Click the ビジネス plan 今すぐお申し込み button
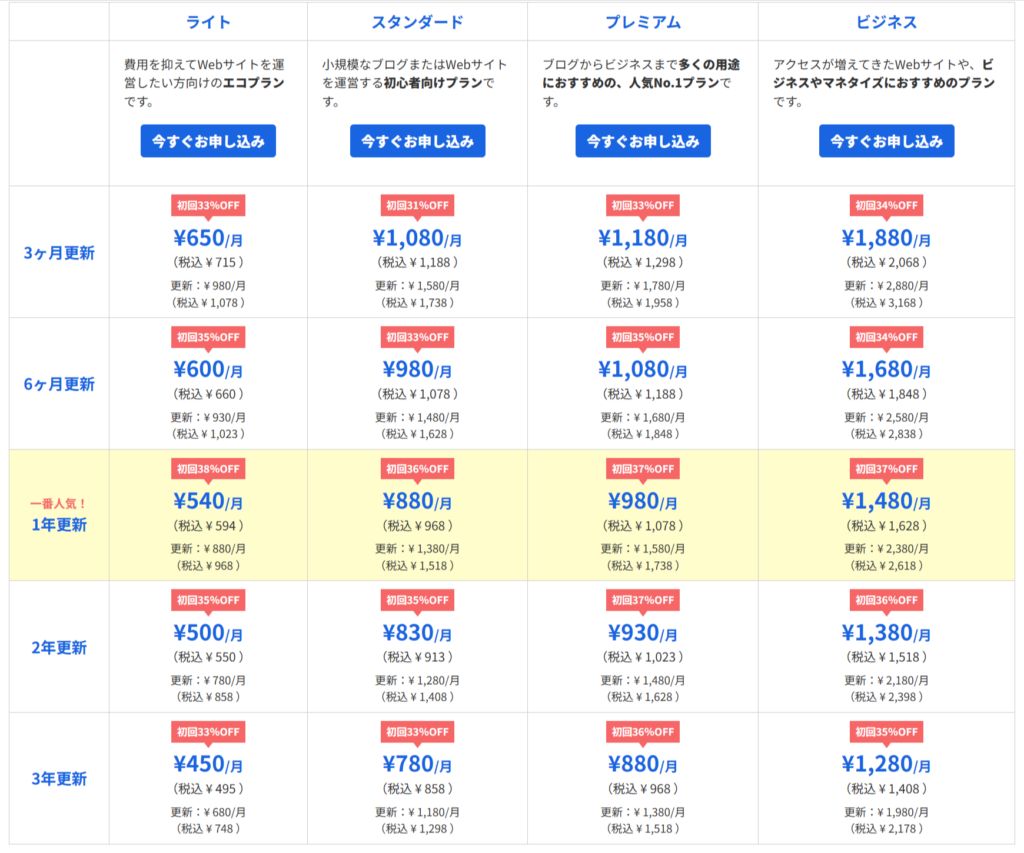The height and width of the screenshot is (853, 1024). pos(886,141)
